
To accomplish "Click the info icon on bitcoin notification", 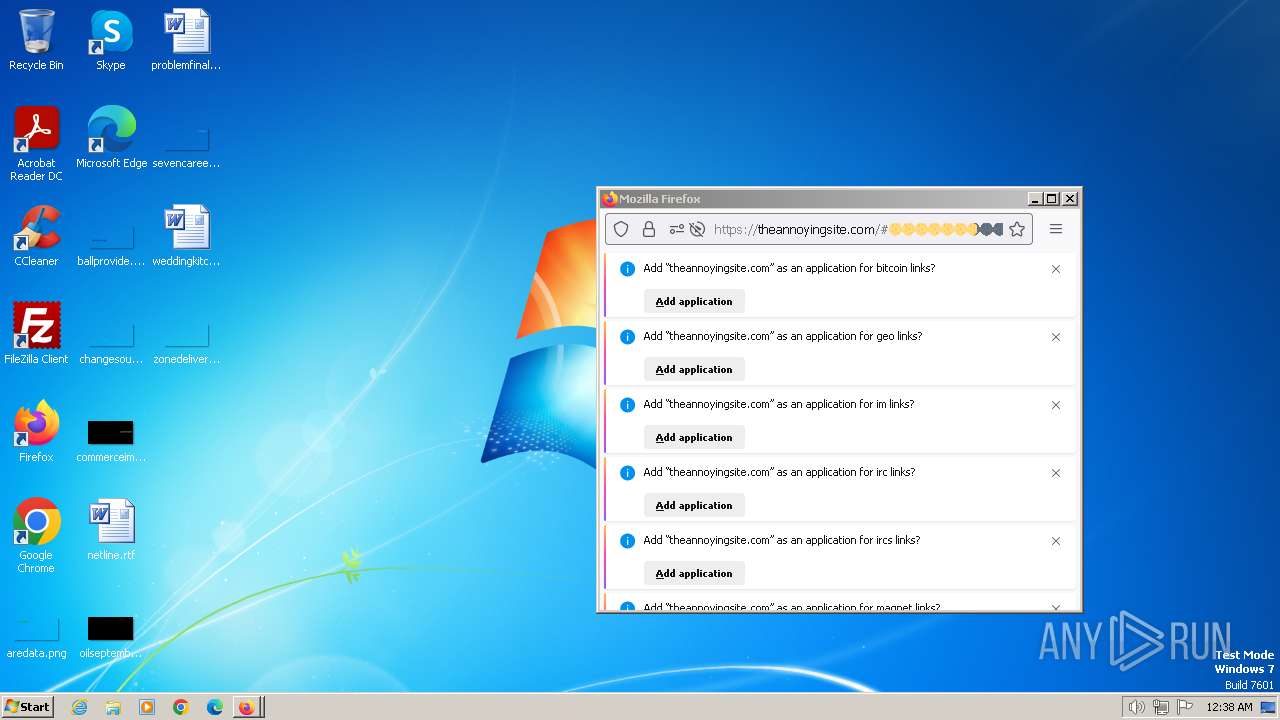I will [x=628, y=269].
